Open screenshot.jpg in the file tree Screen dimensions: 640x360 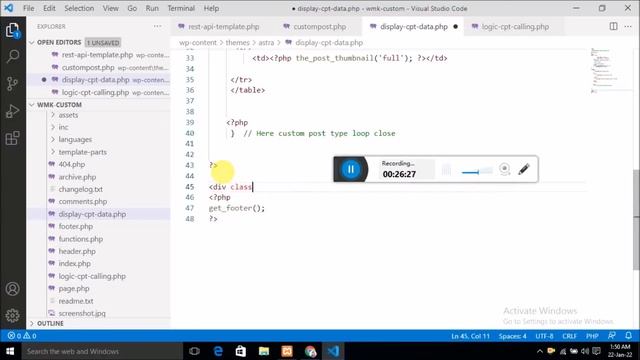(82, 313)
